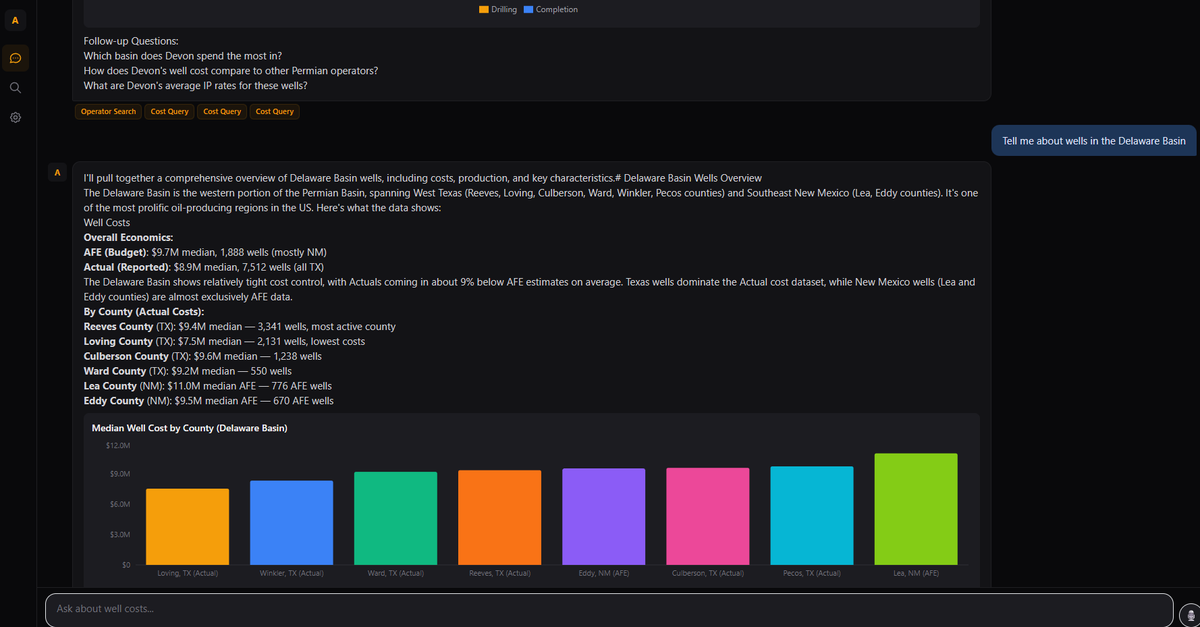The image size is (1200, 627).
Task: Click the '$9.0M' y-axis label
Action: pyautogui.click(x=120, y=474)
